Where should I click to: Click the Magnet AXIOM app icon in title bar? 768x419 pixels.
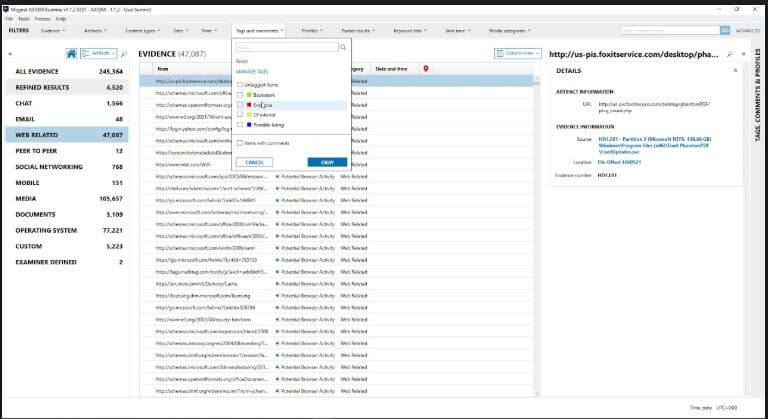coord(6,9)
